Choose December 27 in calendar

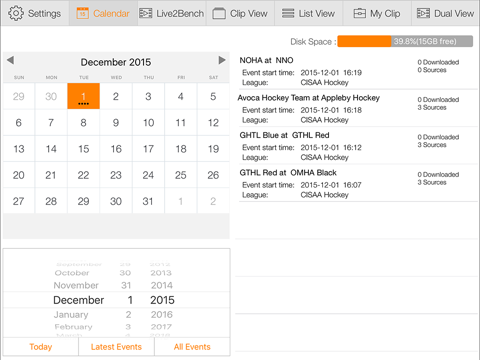[19, 201]
